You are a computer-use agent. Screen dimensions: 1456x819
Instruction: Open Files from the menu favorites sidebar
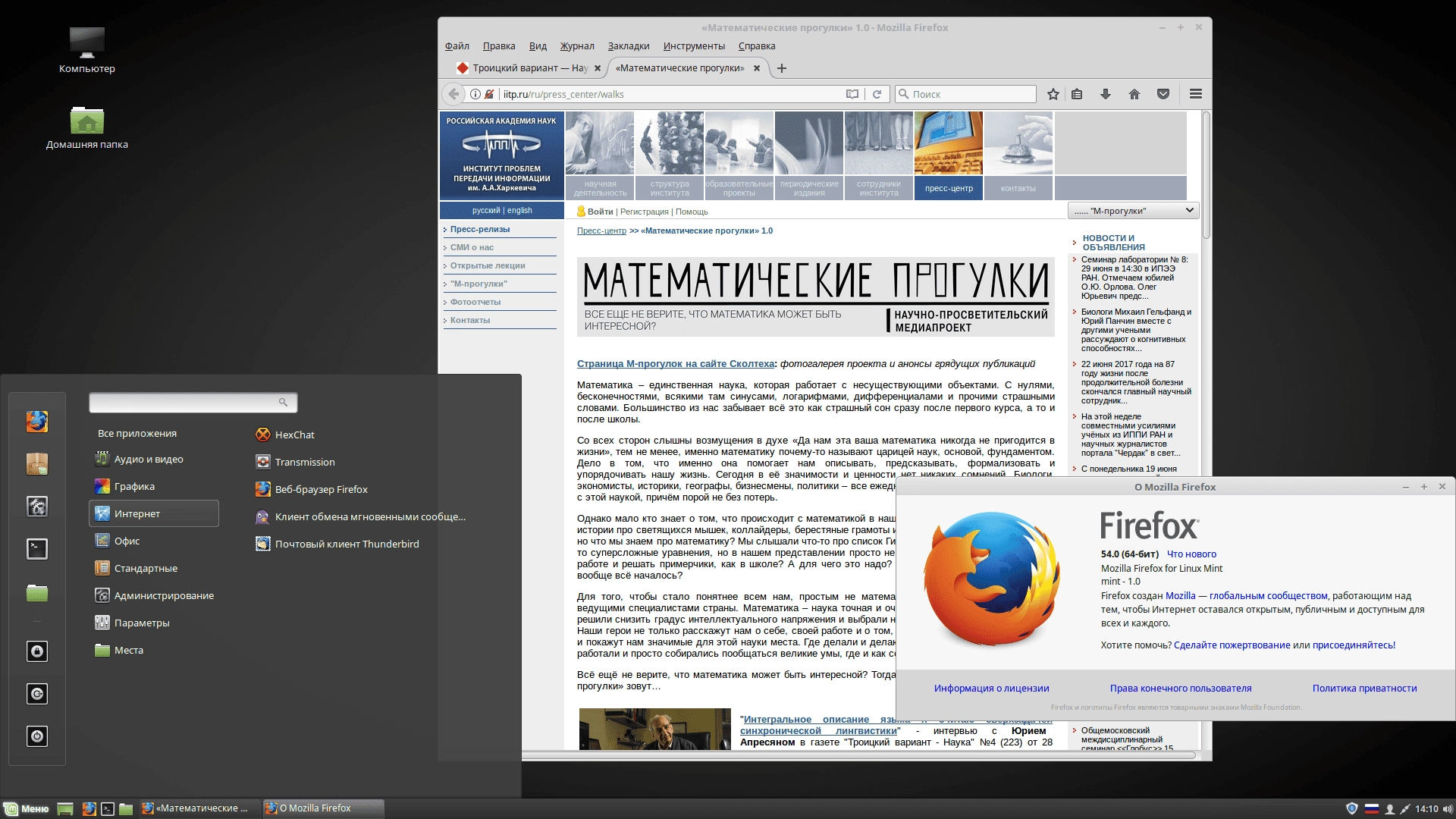pos(37,592)
